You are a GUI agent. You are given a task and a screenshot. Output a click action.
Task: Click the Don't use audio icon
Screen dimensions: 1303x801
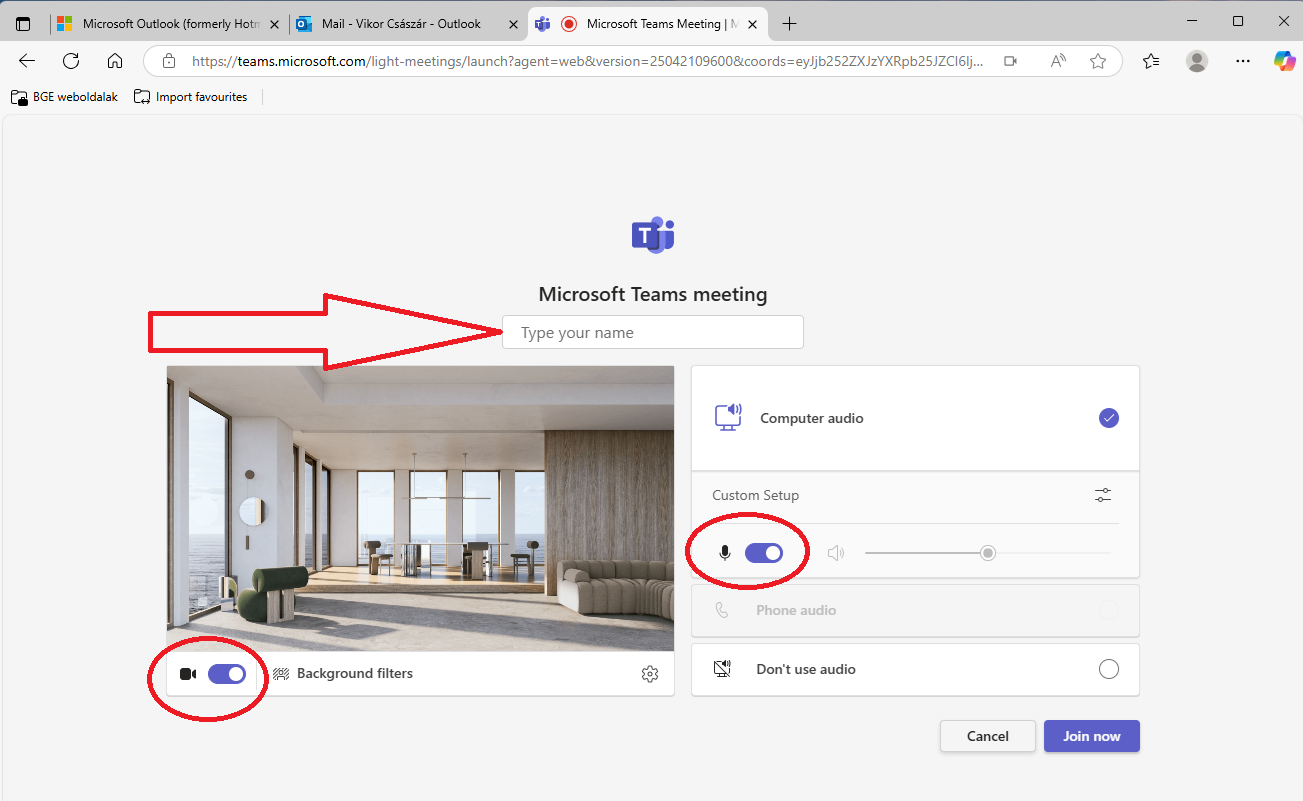723,669
